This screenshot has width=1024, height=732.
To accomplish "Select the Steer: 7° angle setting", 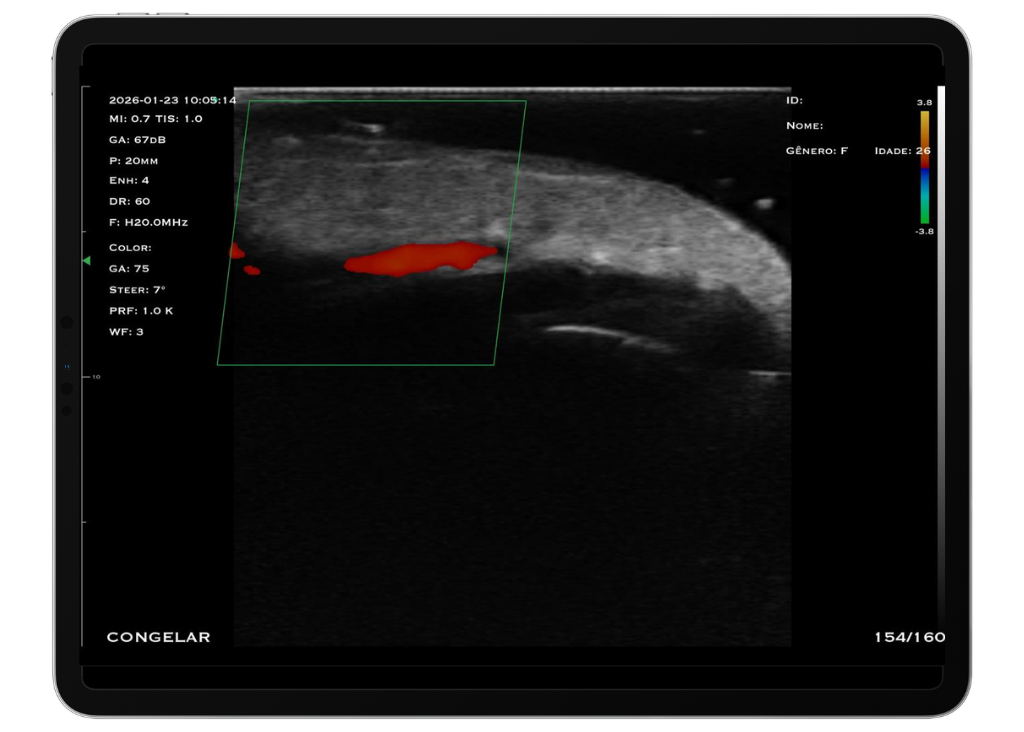I will pos(137,290).
